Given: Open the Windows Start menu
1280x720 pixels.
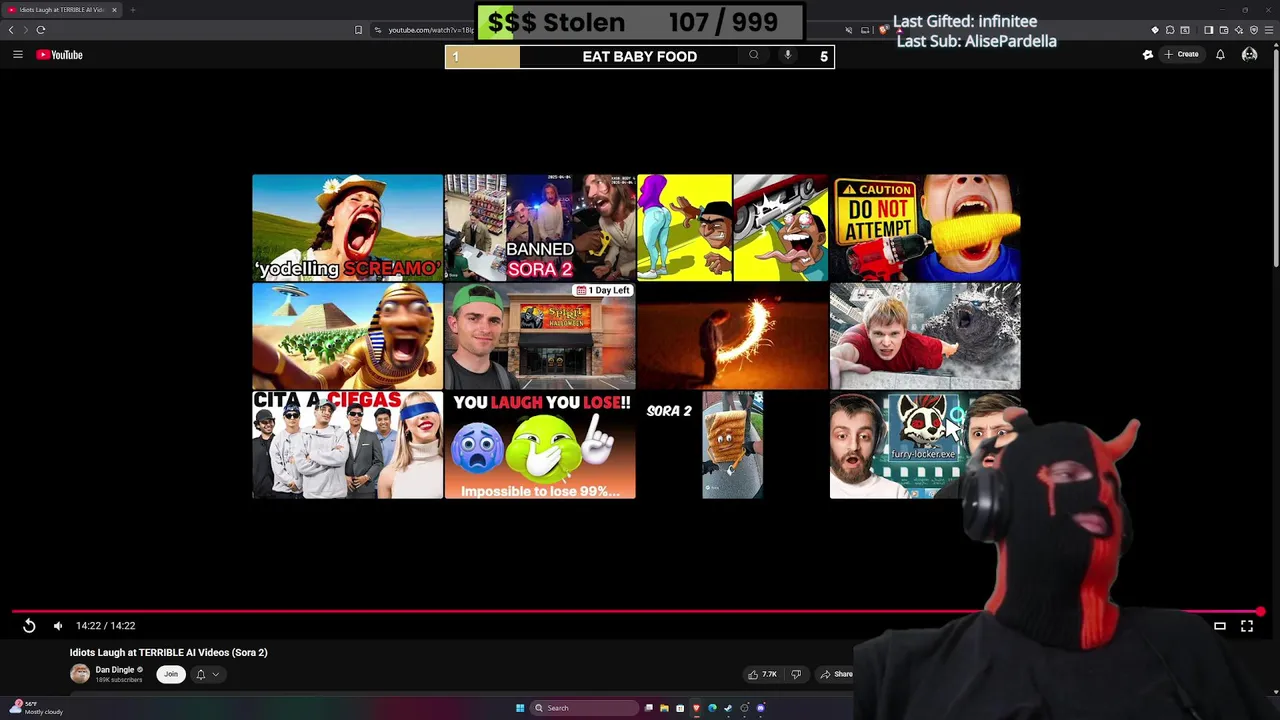Looking at the screenshot, I should pos(520,708).
